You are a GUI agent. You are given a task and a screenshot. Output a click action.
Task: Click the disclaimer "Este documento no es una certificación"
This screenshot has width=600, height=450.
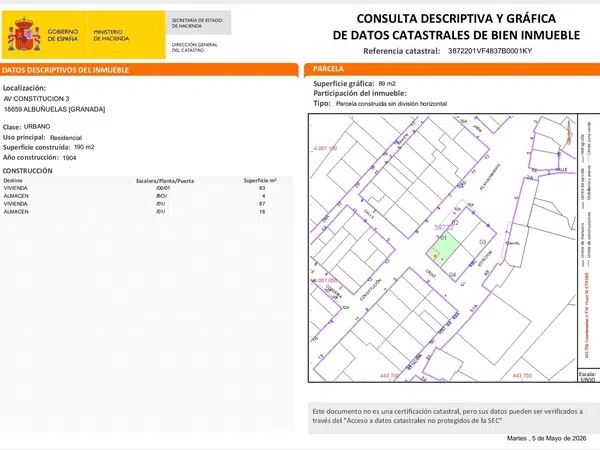pos(447,416)
